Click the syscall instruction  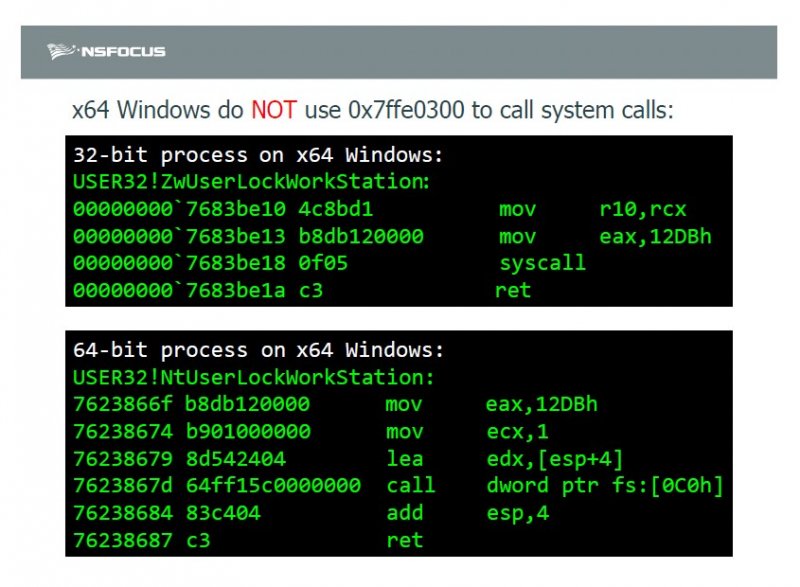[542, 264]
